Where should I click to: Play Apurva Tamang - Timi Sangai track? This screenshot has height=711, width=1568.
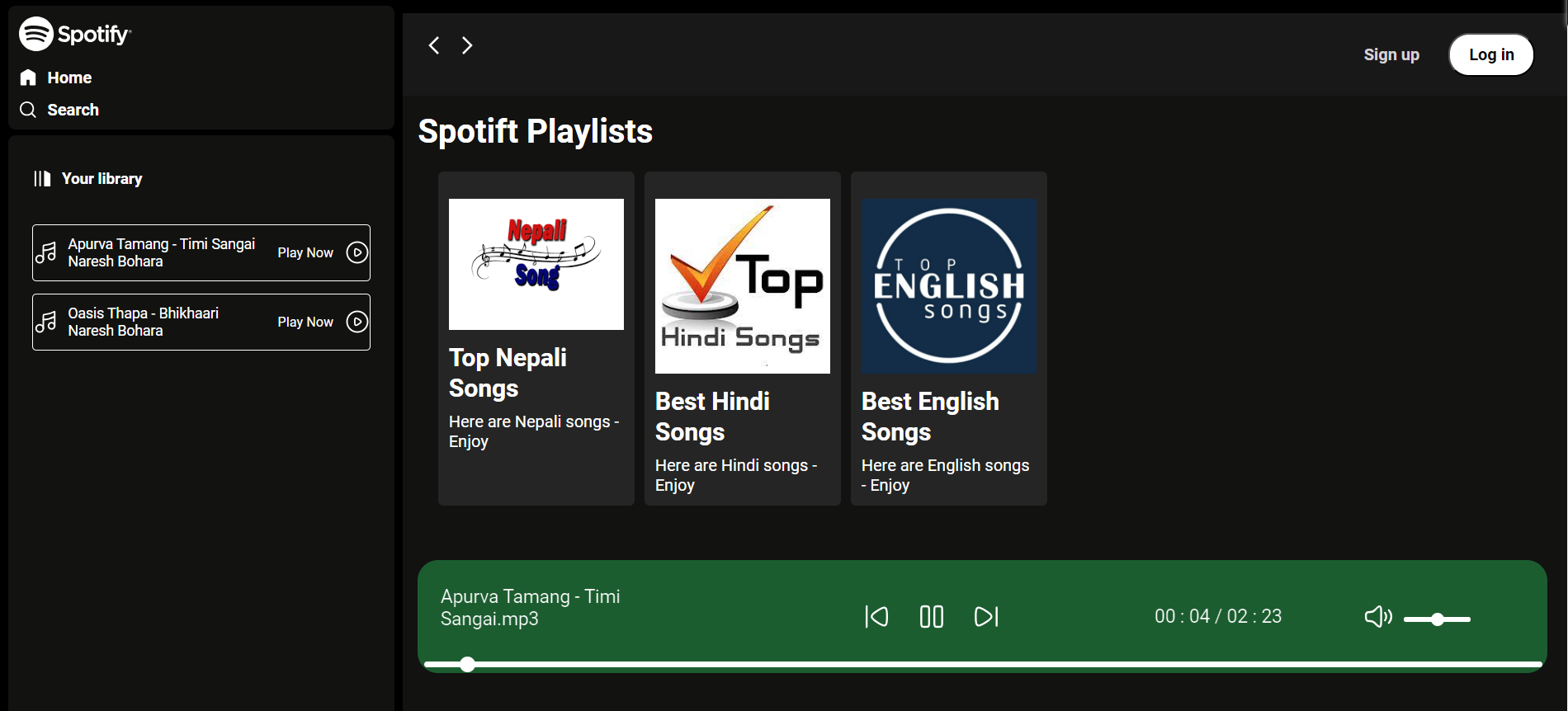point(357,252)
